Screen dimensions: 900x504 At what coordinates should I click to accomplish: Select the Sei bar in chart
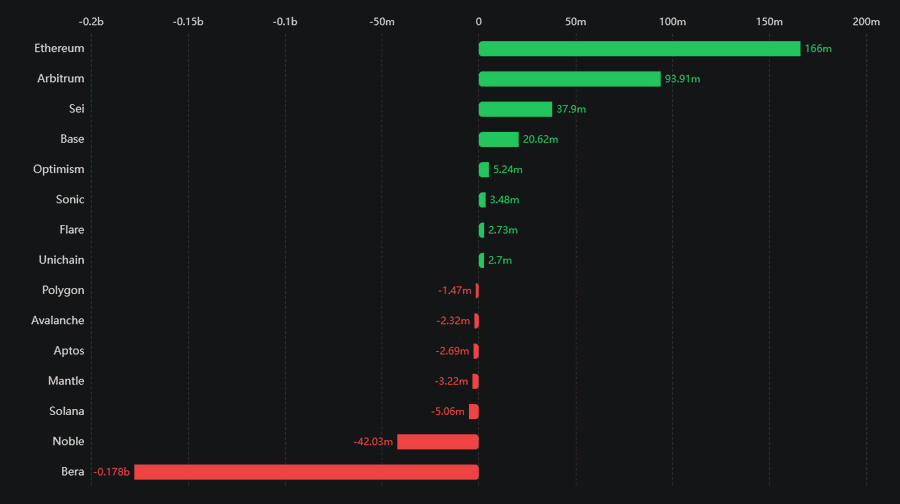[x=515, y=109]
